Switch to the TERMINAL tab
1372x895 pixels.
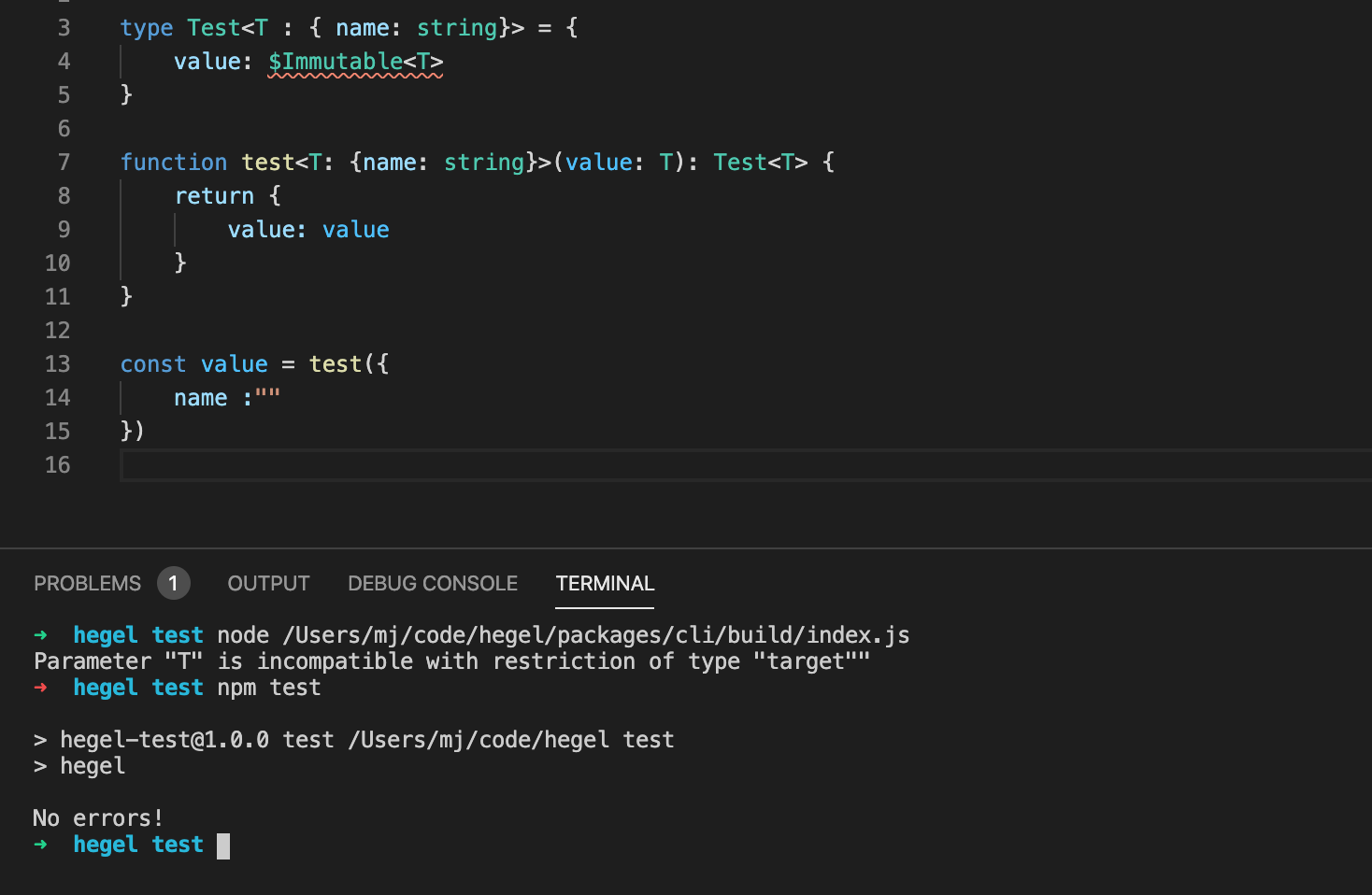pyautogui.click(x=605, y=583)
